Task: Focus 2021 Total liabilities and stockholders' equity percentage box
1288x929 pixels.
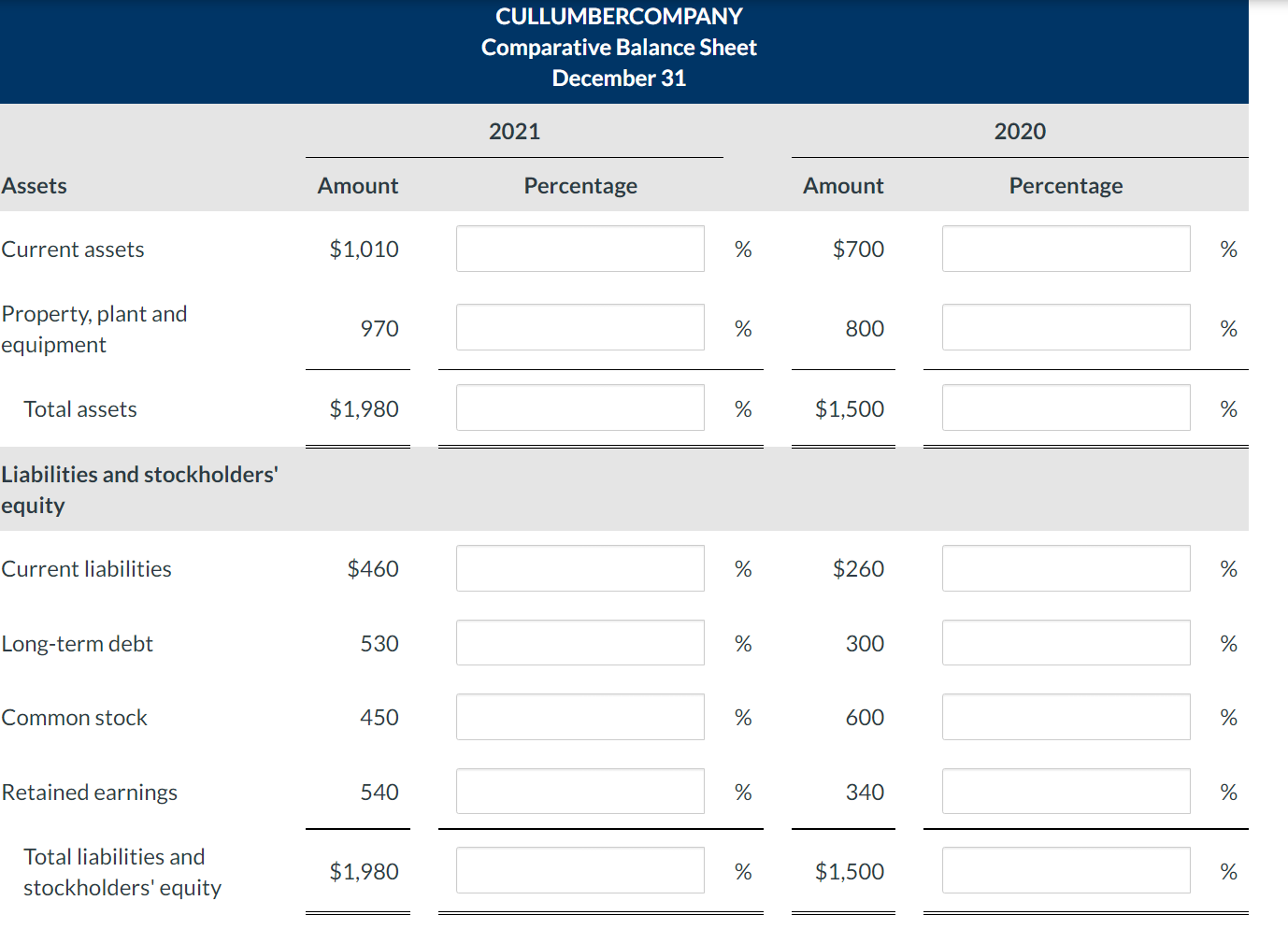Action: (580, 870)
